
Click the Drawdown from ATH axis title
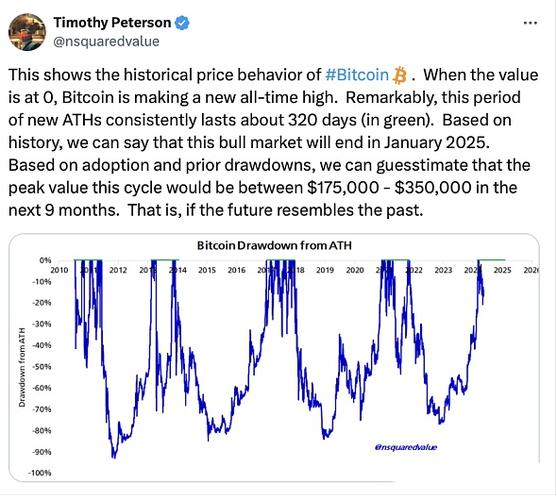click(22, 367)
